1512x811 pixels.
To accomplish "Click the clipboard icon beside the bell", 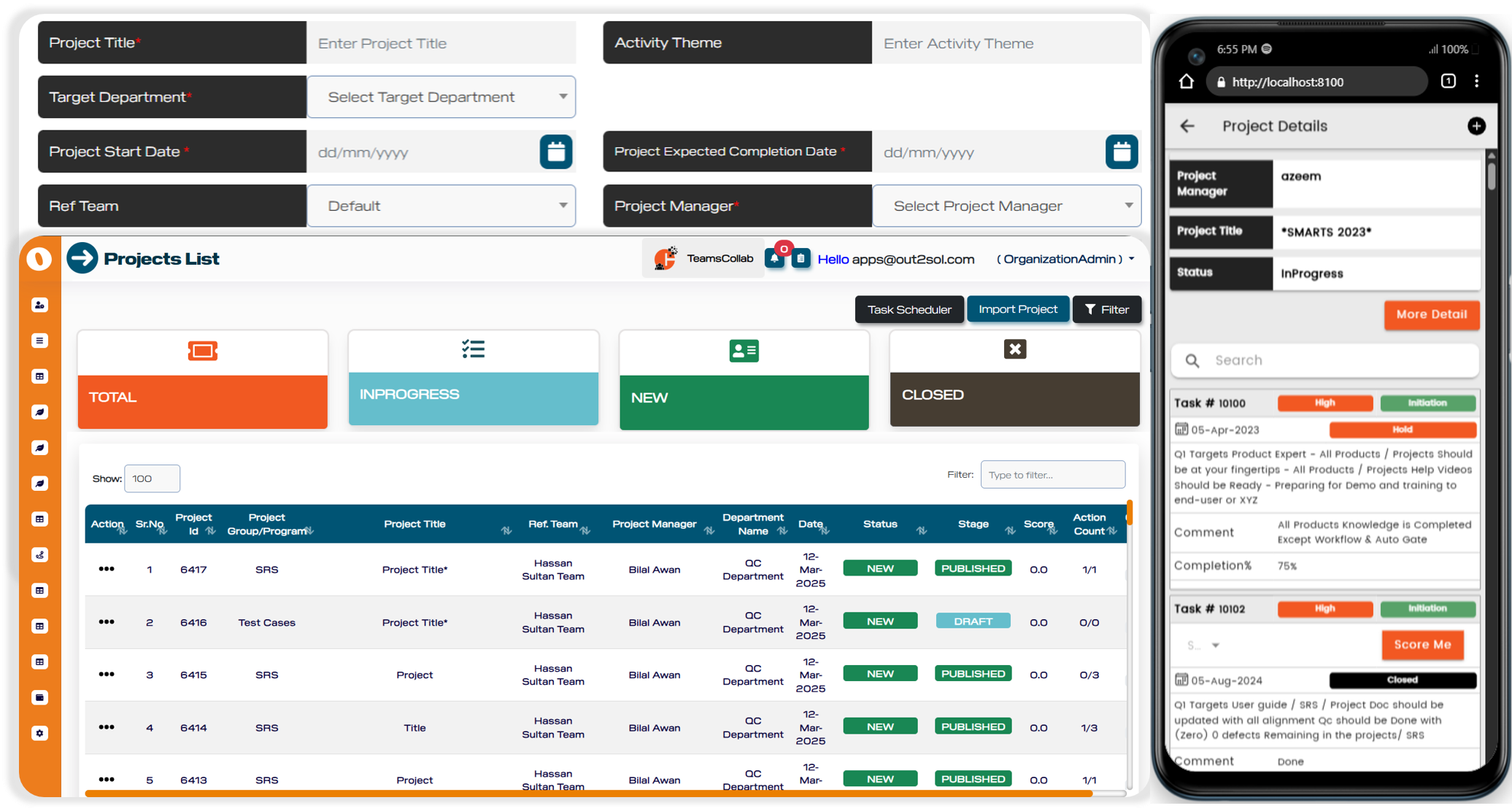I will (x=801, y=258).
